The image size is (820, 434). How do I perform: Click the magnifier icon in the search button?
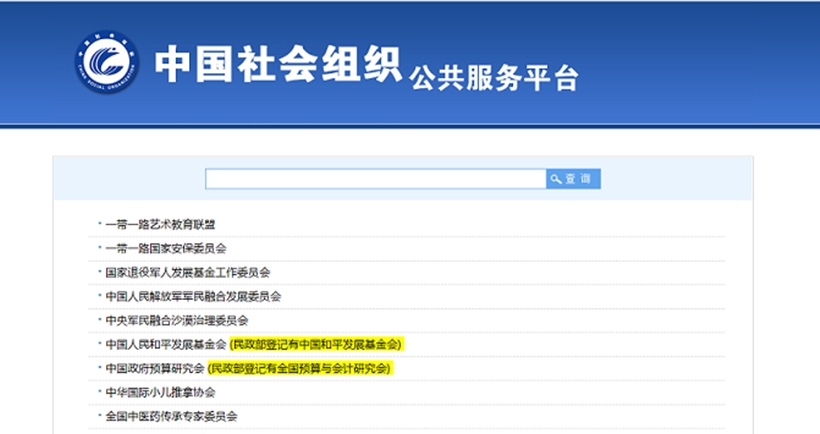pyautogui.click(x=556, y=179)
